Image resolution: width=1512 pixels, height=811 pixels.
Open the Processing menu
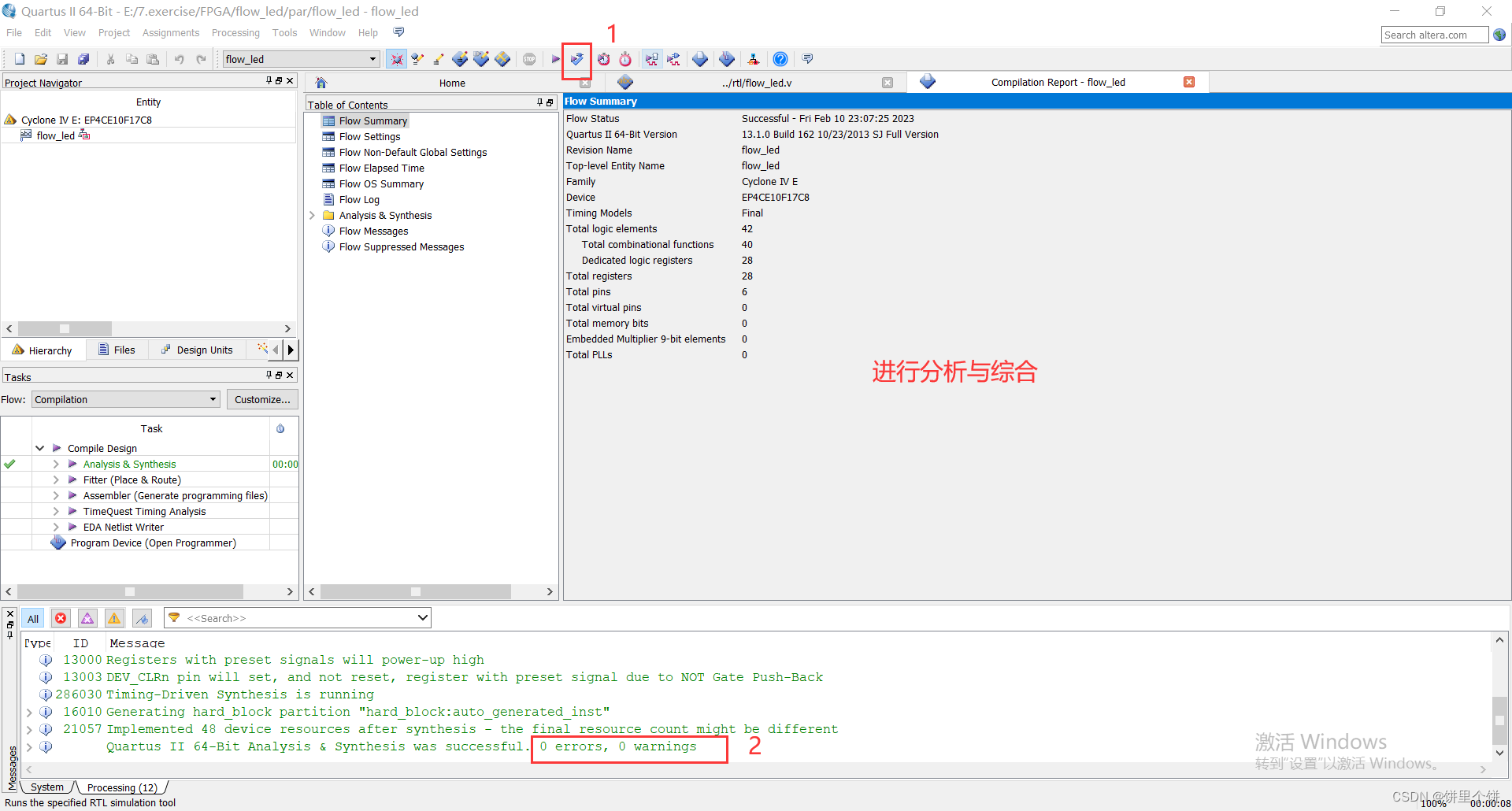click(235, 32)
